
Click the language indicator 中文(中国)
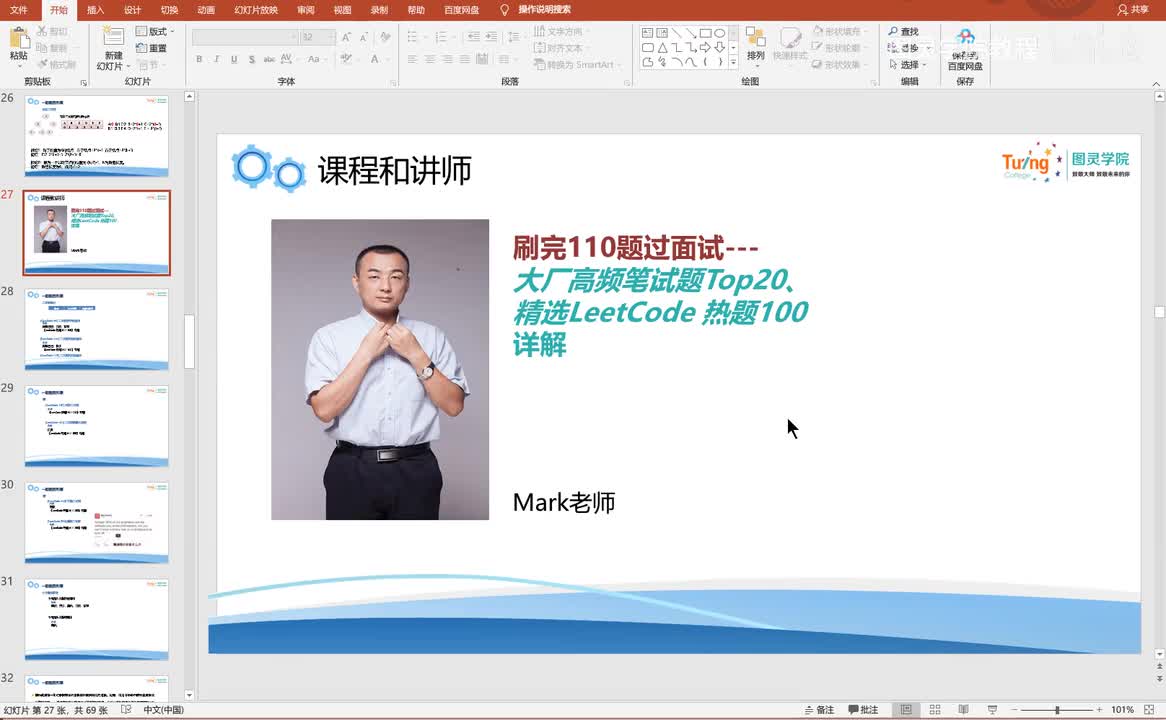click(164, 710)
